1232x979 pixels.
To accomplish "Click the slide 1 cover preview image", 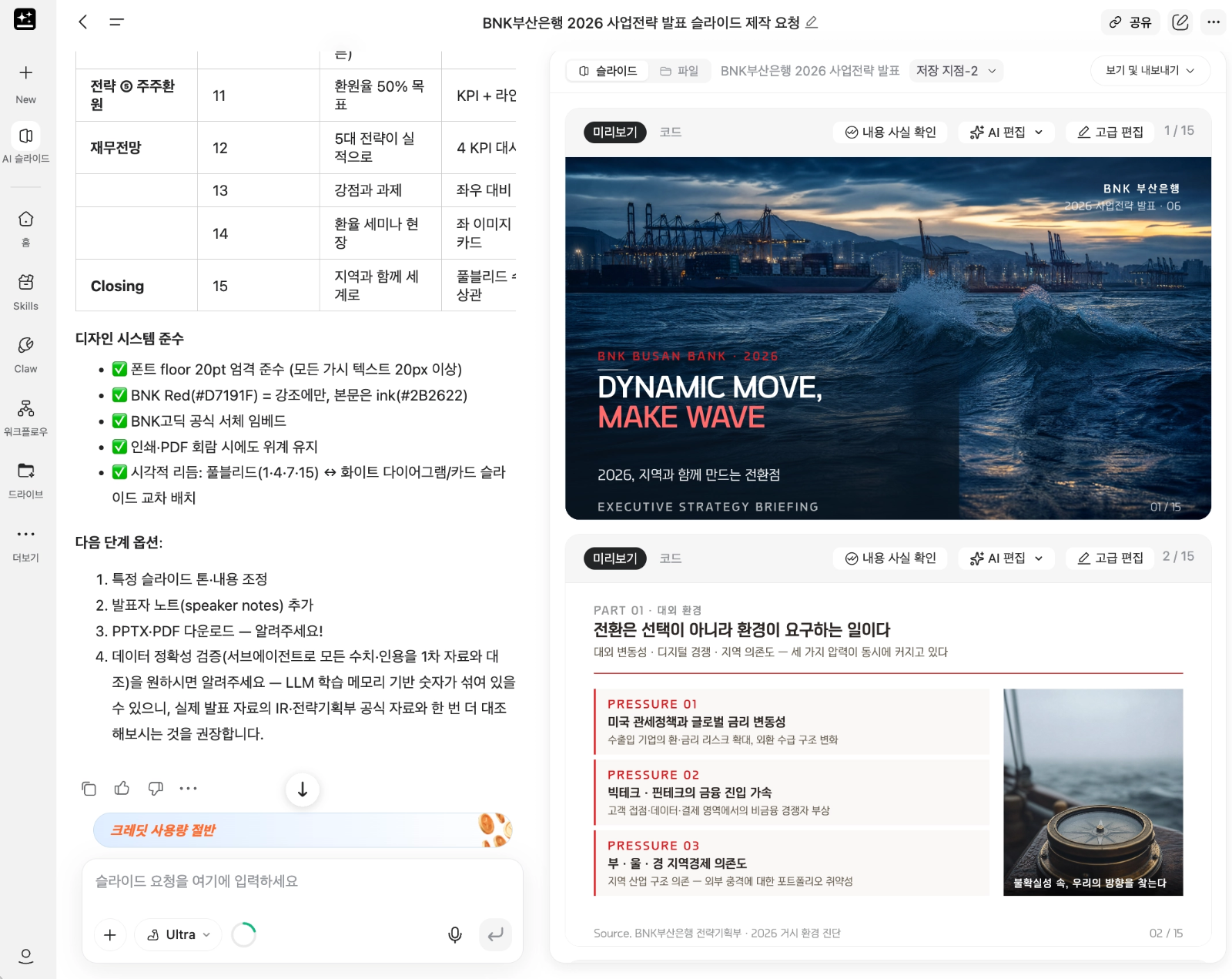I will coord(888,338).
